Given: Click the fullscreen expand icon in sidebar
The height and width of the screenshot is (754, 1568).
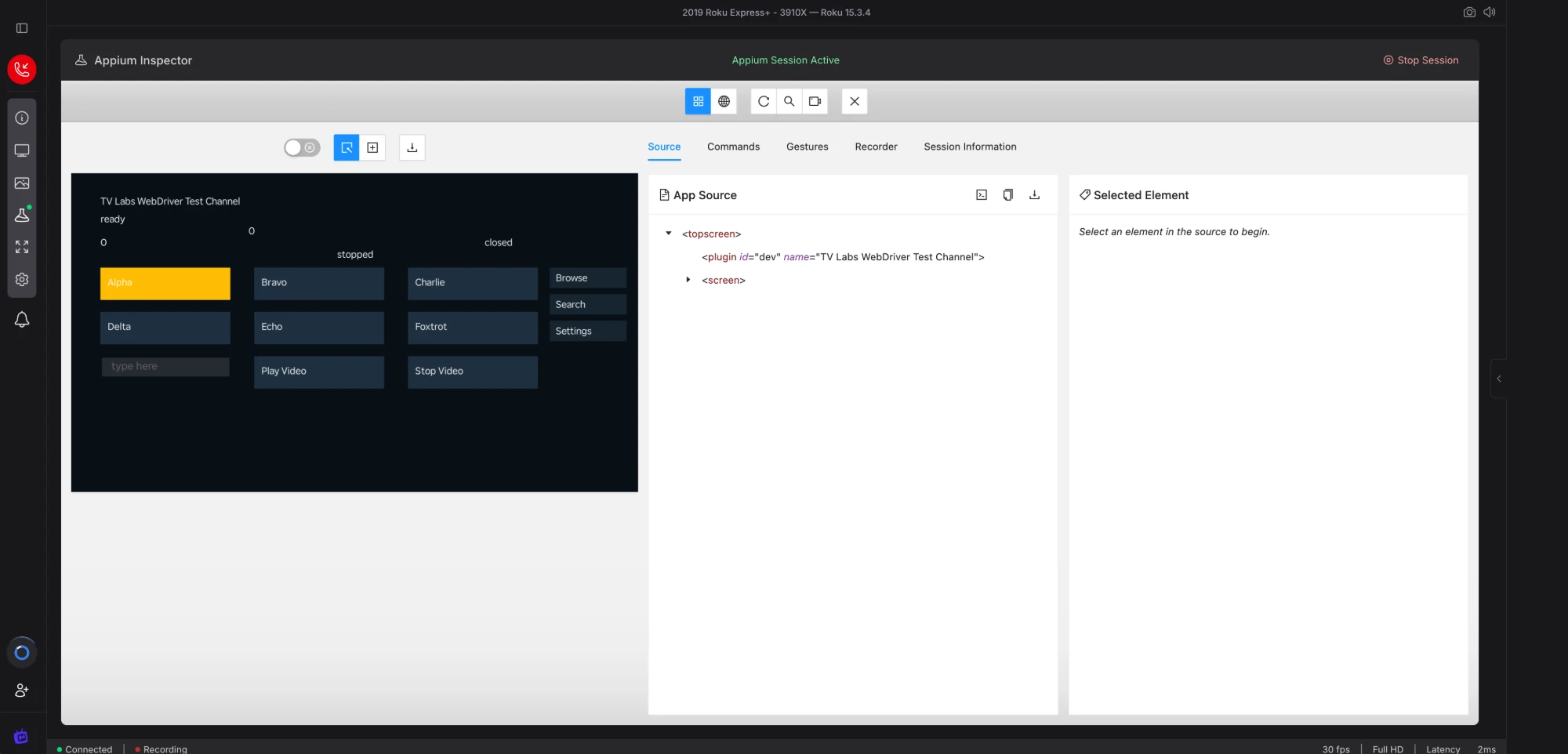Looking at the screenshot, I should tap(22, 247).
